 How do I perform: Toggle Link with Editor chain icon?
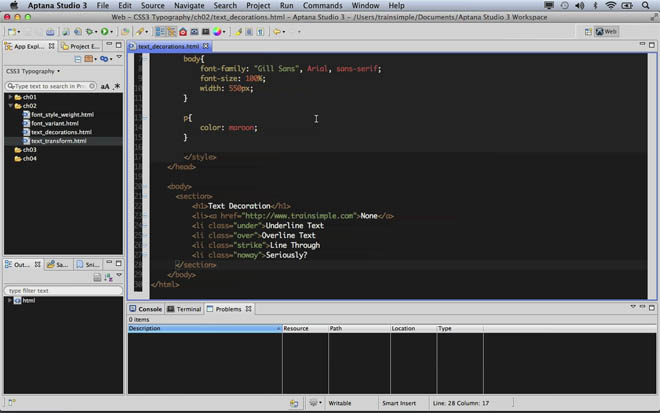104,59
